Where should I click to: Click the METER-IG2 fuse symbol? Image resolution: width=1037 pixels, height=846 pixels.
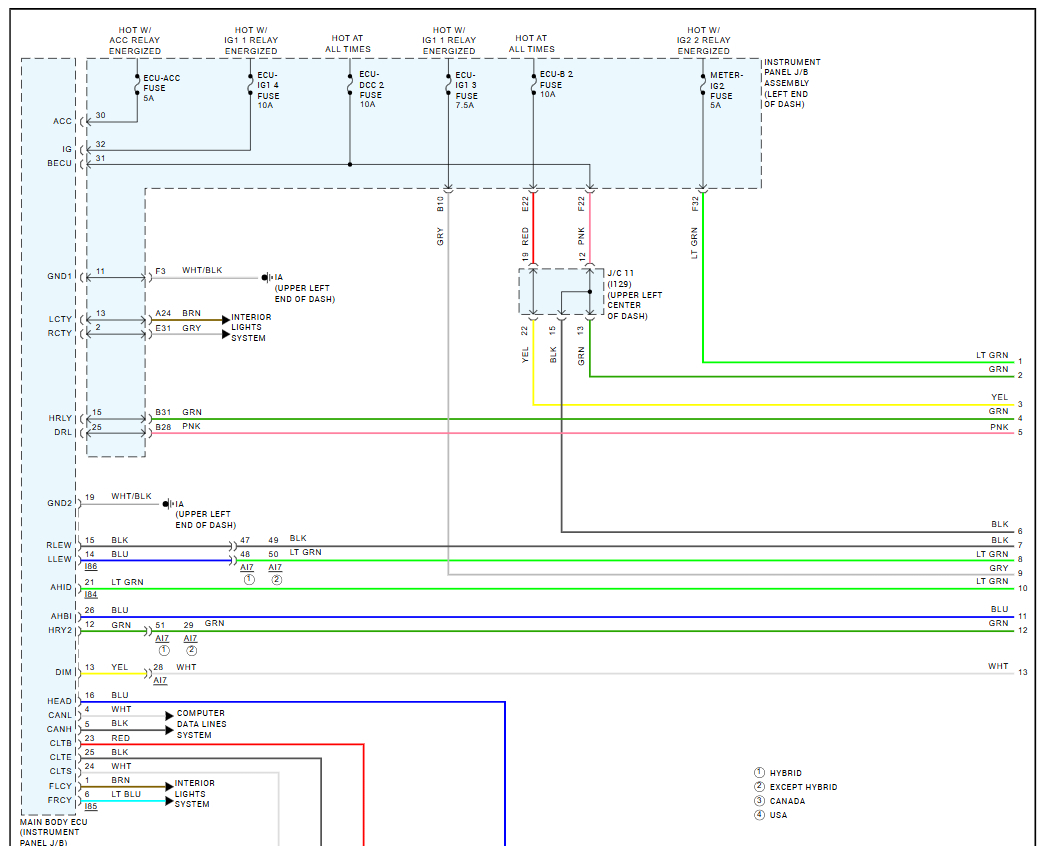[703, 86]
